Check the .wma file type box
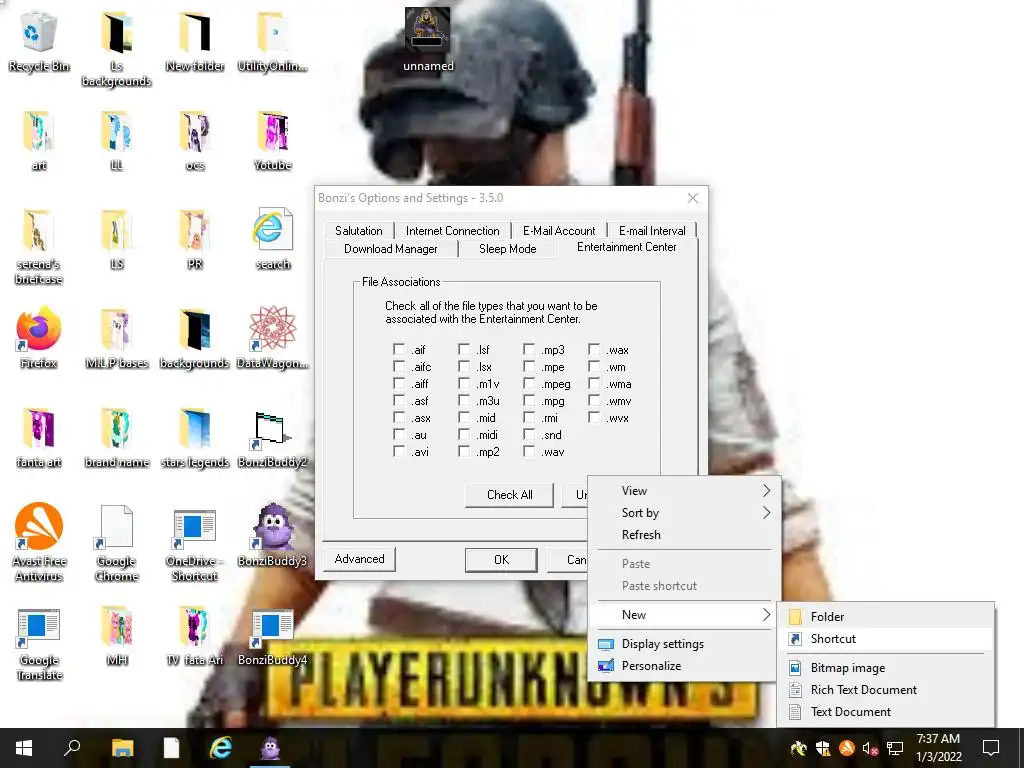The height and width of the screenshot is (768, 1024). click(x=594, y=383)
